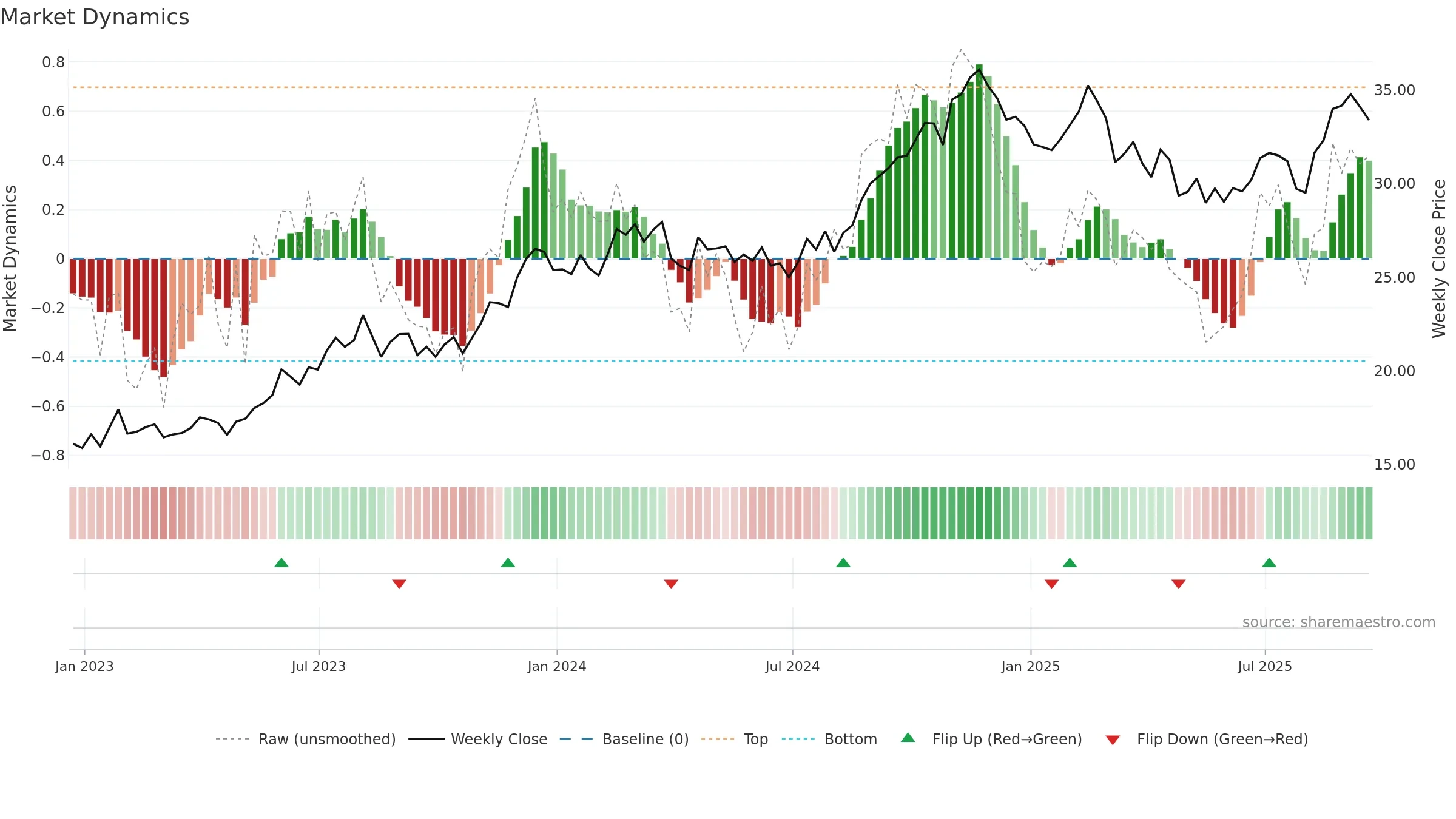This screenshot has width=1456, height=819.
Task: Click the cyan dashed Bottom threshold line
Action: [720, 361]
